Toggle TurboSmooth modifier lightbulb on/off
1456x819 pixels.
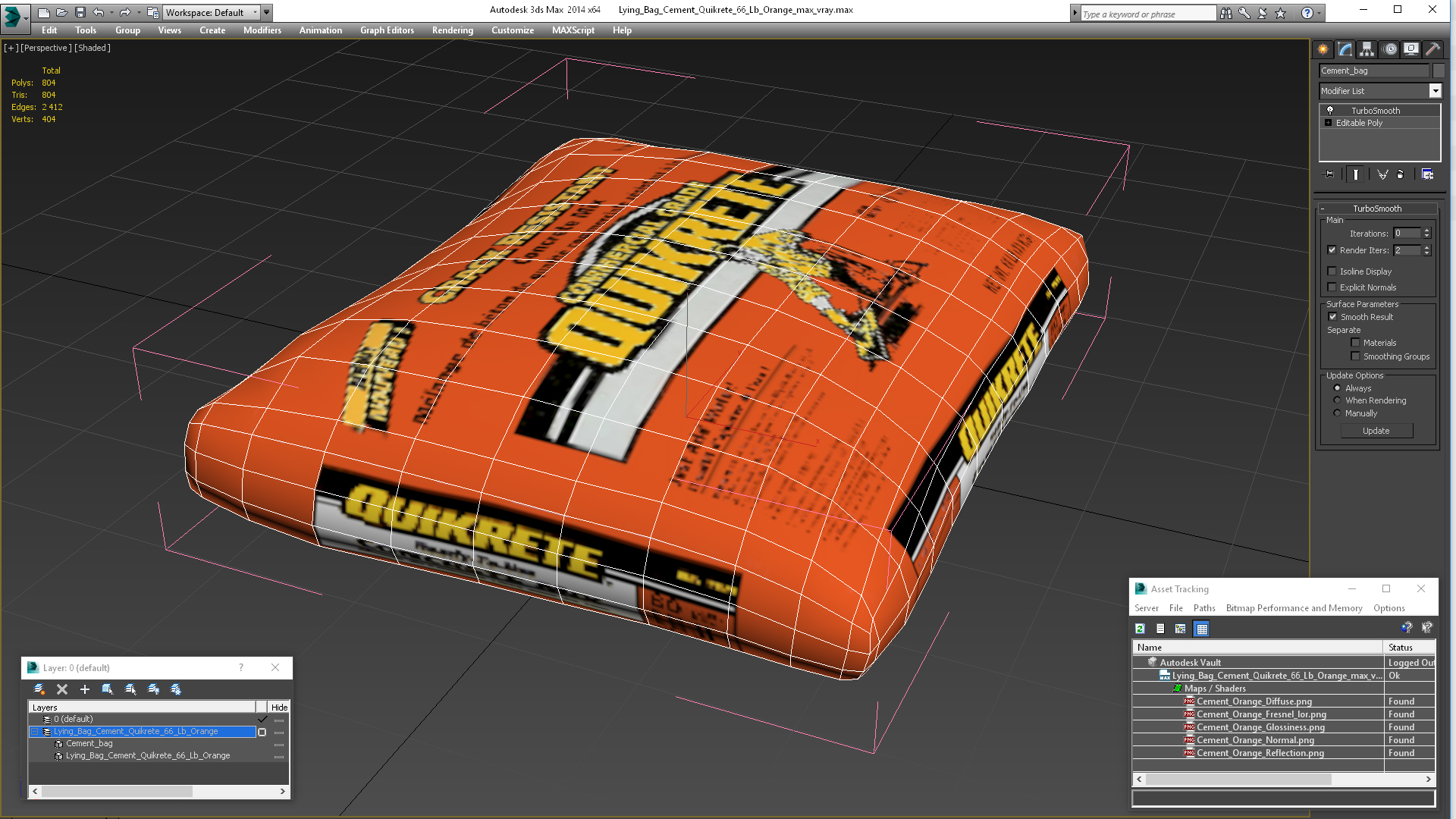[1330, 111]
